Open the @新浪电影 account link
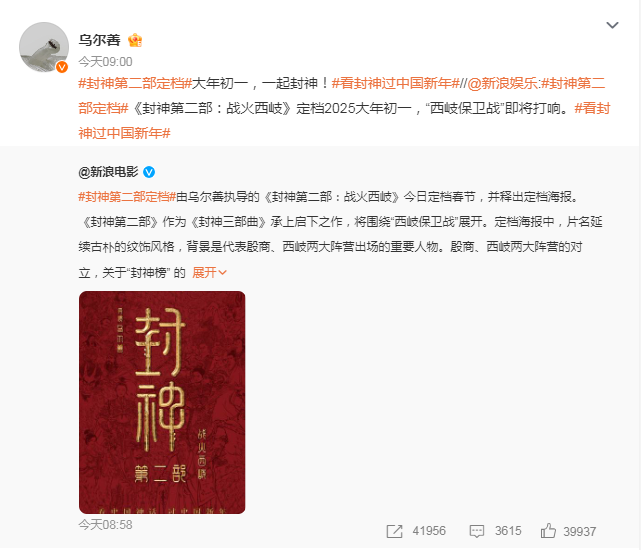Screen dimensions: 641x550 [x=108, y=172]
